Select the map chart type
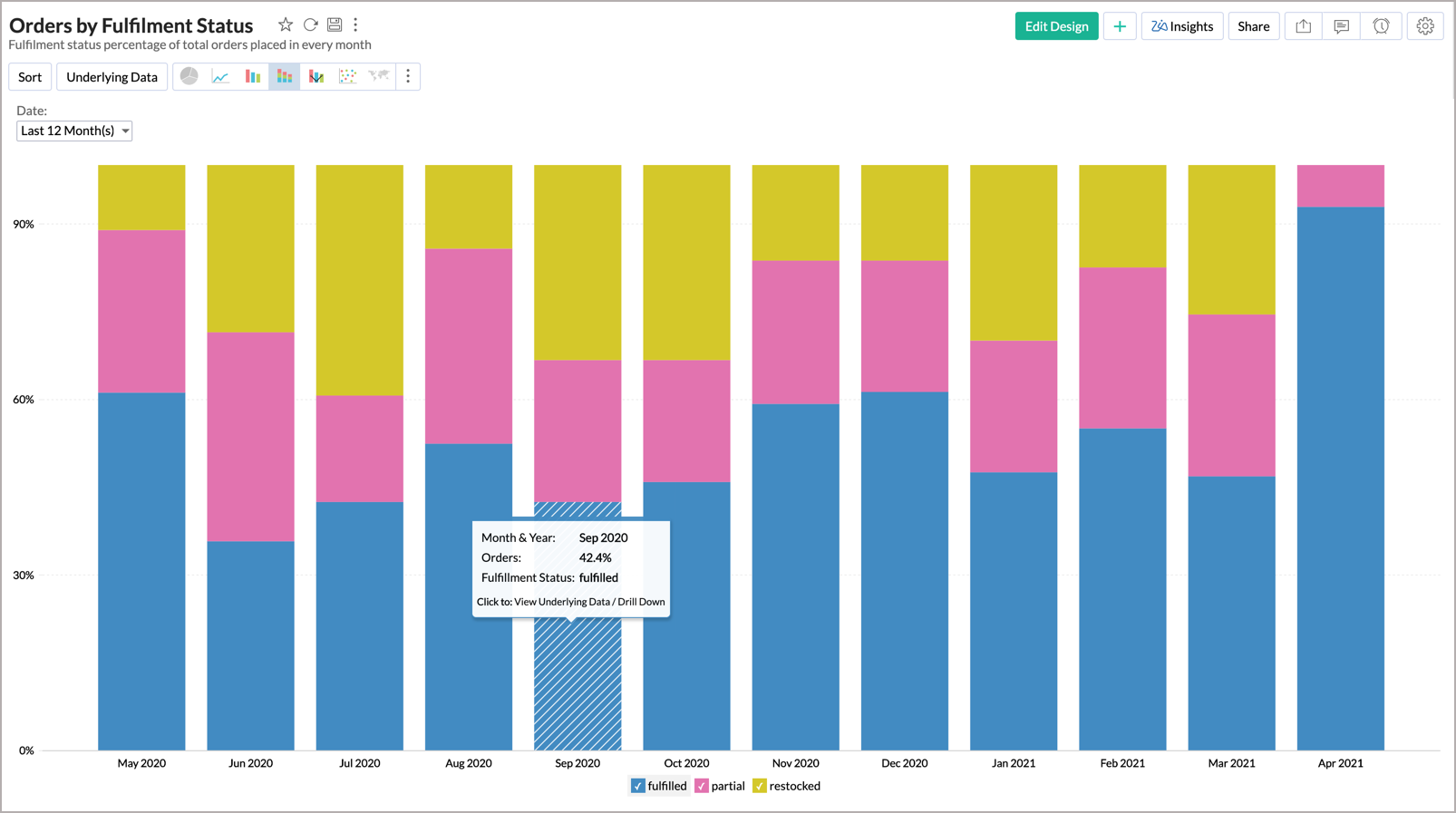This screenshot has width=1456, height=813. click(x=379, y=77)
